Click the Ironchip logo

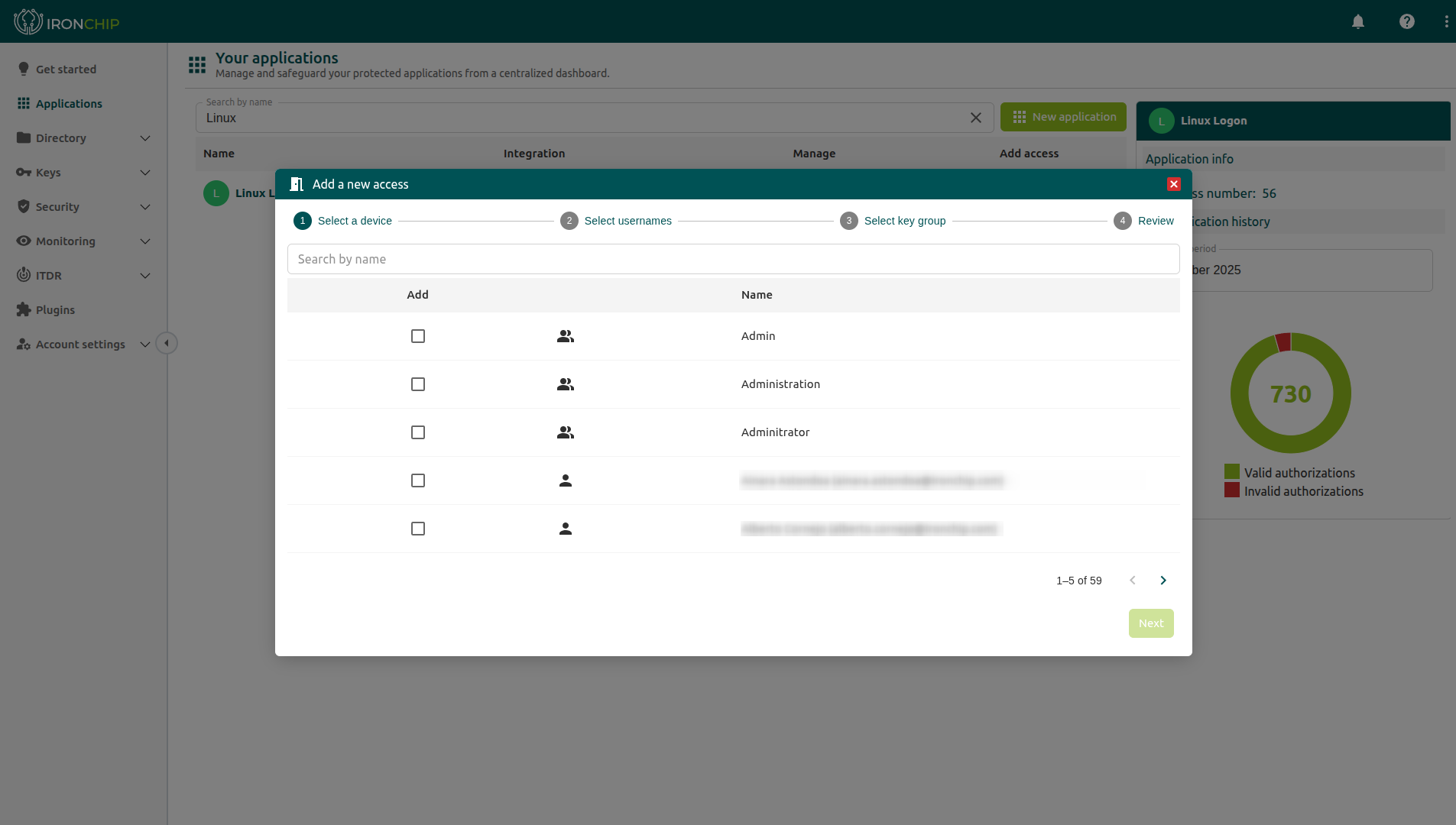pyautogui.click(x=66, y=22)
